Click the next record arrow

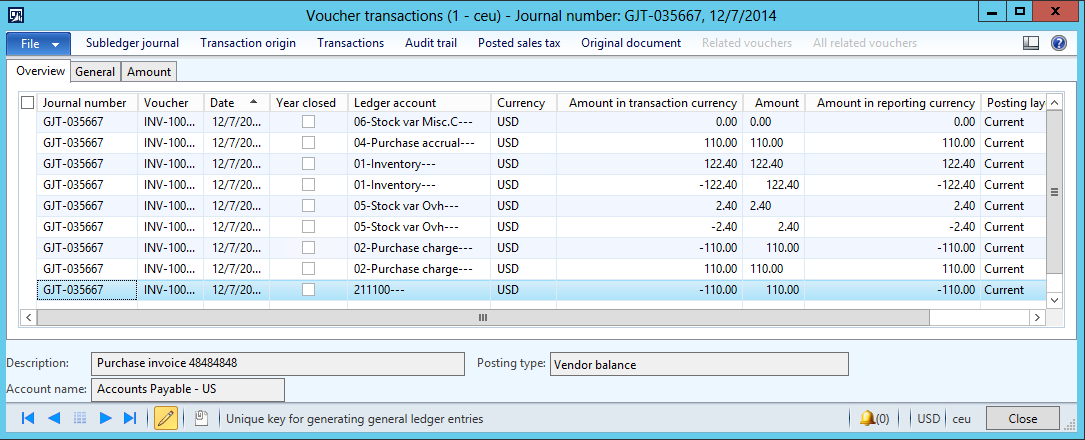coord(105,419)
